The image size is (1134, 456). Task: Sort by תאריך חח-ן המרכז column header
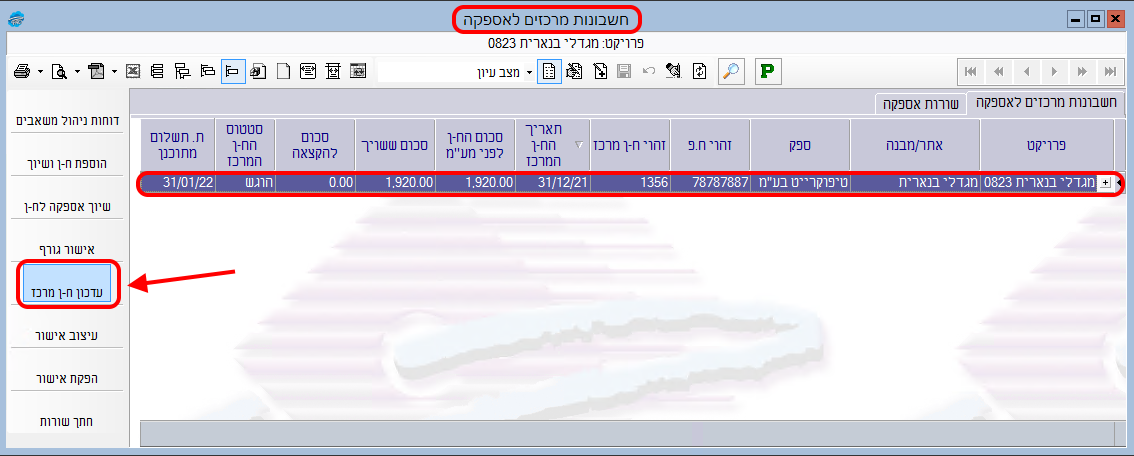pos(550,144)
